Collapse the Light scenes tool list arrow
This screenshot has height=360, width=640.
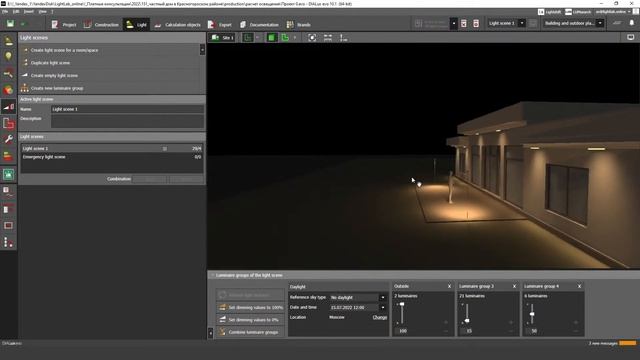click(x=202, y=49)
